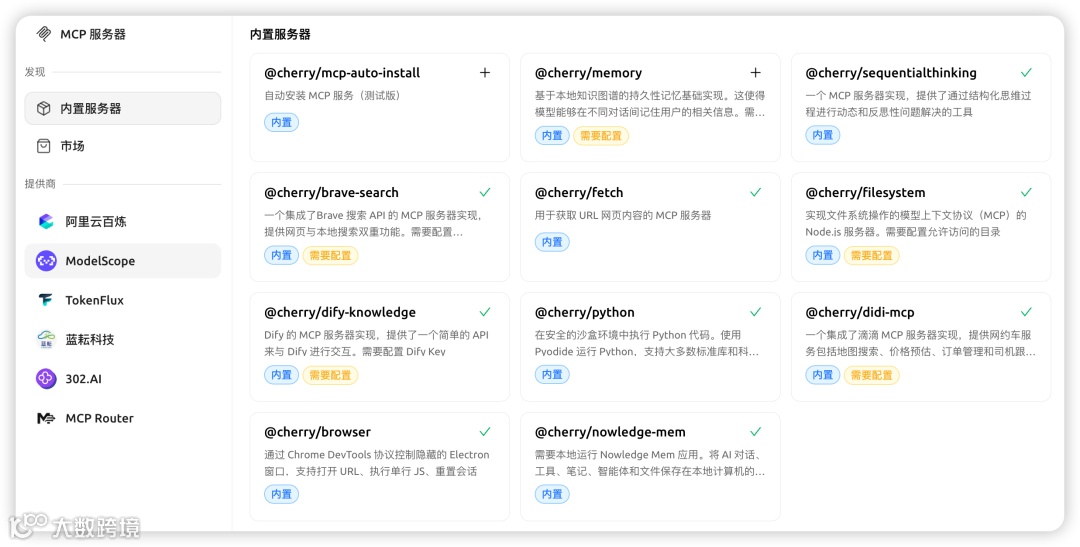1080x547 pixels.
Task: Click the 内置 tag on @cherry/python card
Action: point(552,375)
